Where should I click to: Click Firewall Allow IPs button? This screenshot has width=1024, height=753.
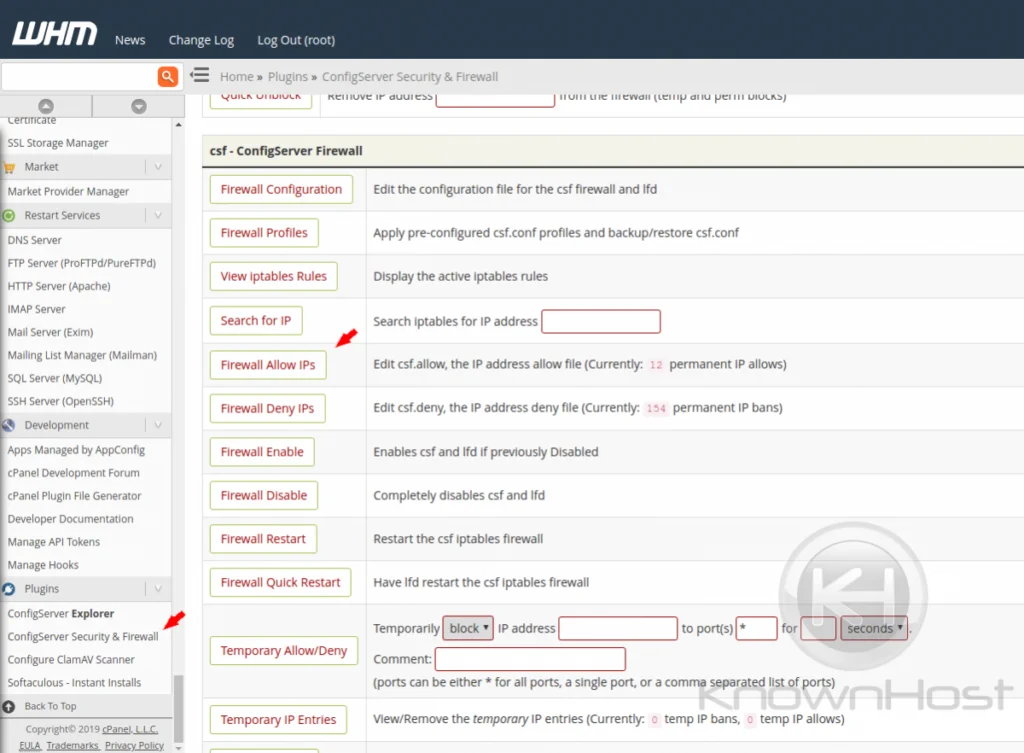(x=268, y=365)
